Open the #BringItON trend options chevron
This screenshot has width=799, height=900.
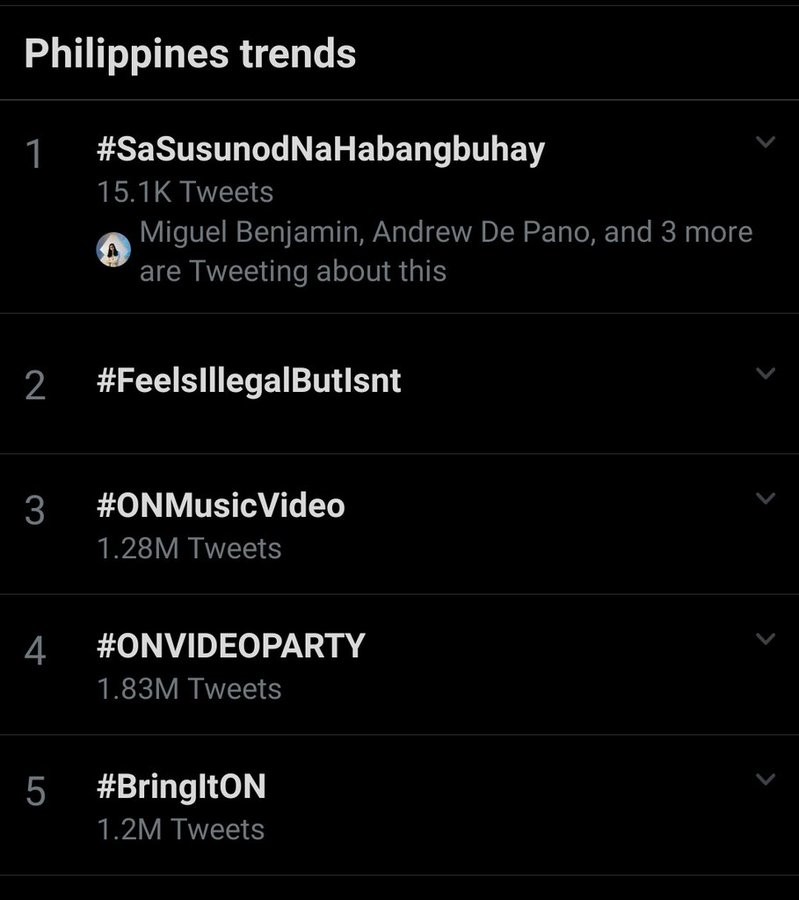(x=765, y=779)
